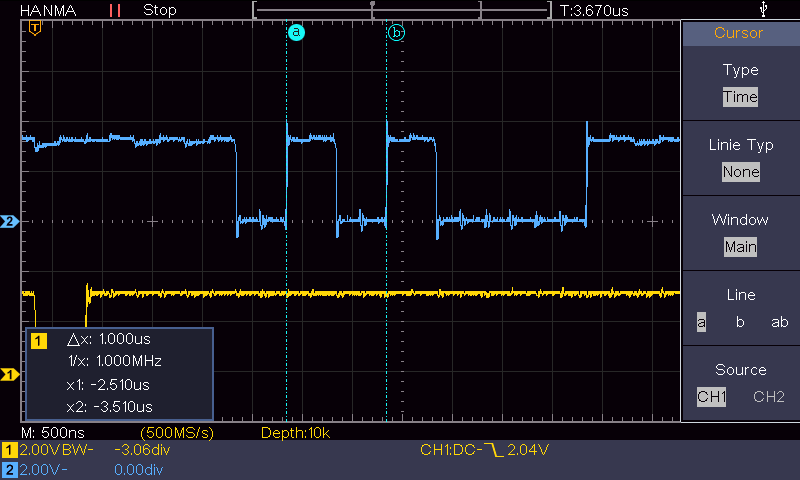Click the orange trigger position T marker
This screenshot has width=800, height=480.
click(35, 28)
